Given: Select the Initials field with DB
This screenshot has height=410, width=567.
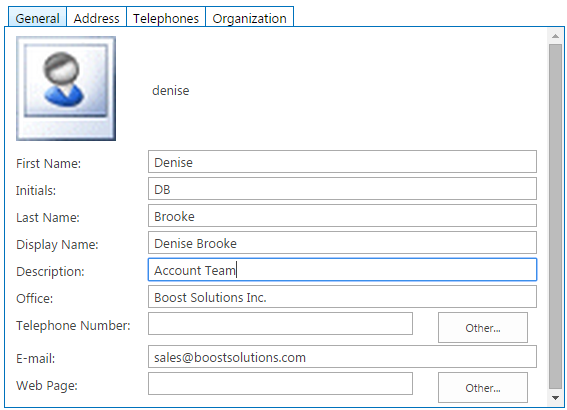Looking at the screenshot, I should click(342, 189).
